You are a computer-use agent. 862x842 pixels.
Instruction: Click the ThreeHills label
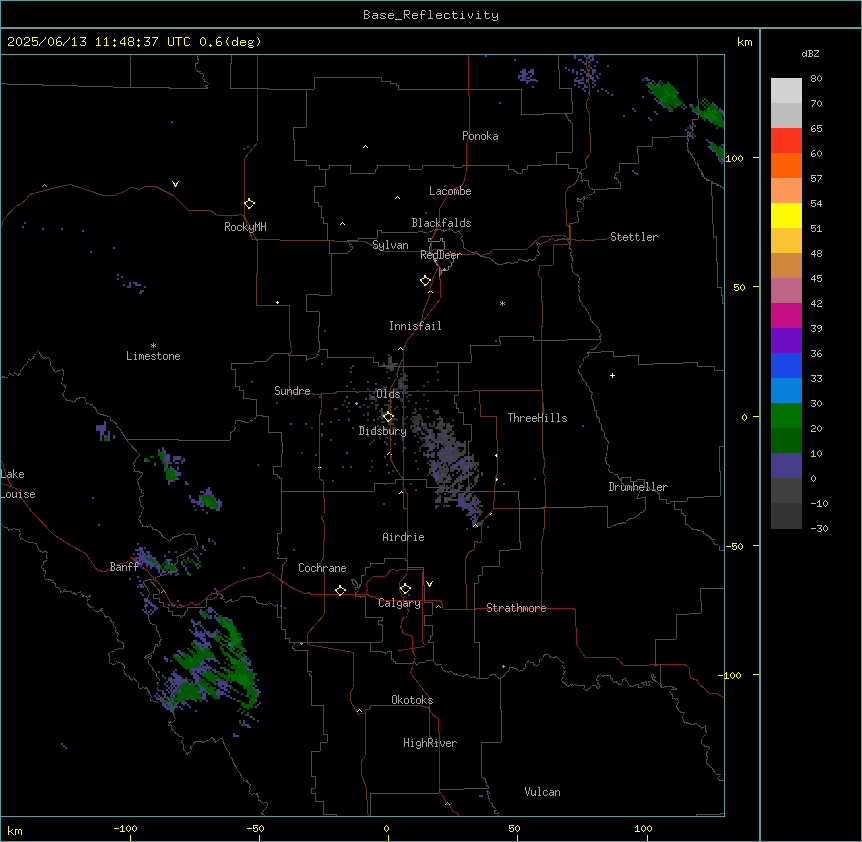(538, 418)
